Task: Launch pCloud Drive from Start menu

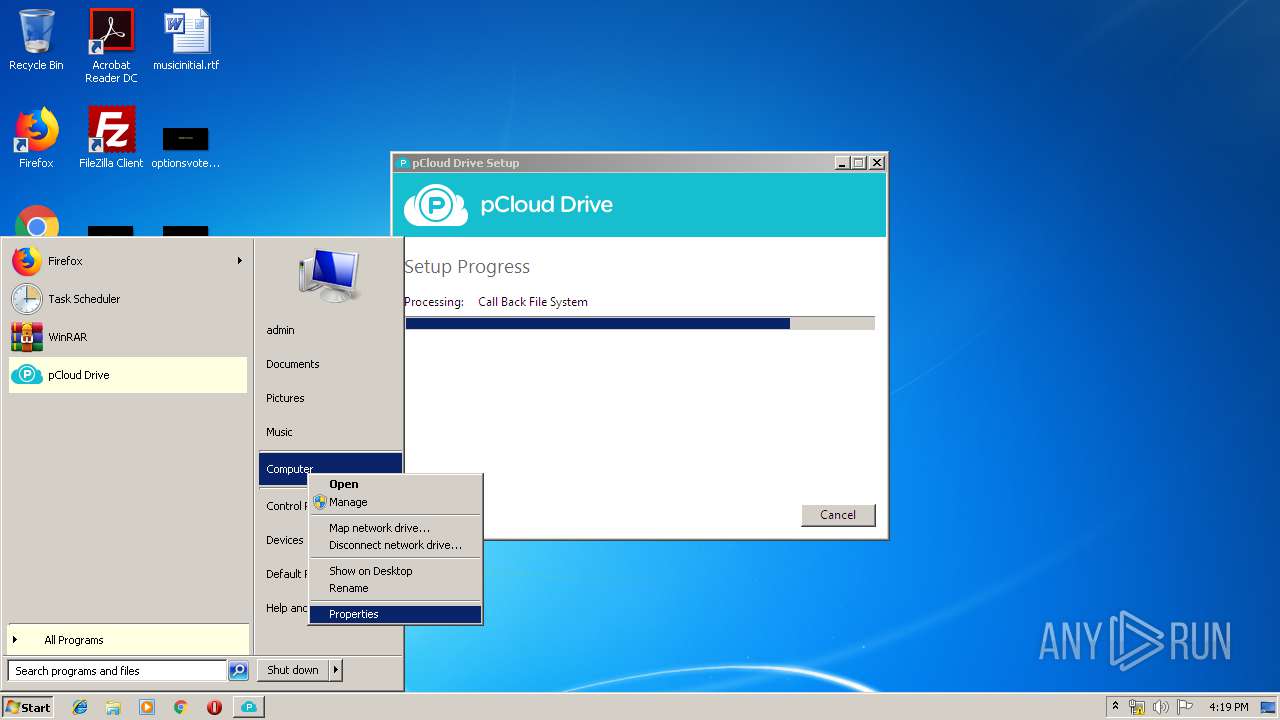Action: pyautogui.click(x=128, y=375)
